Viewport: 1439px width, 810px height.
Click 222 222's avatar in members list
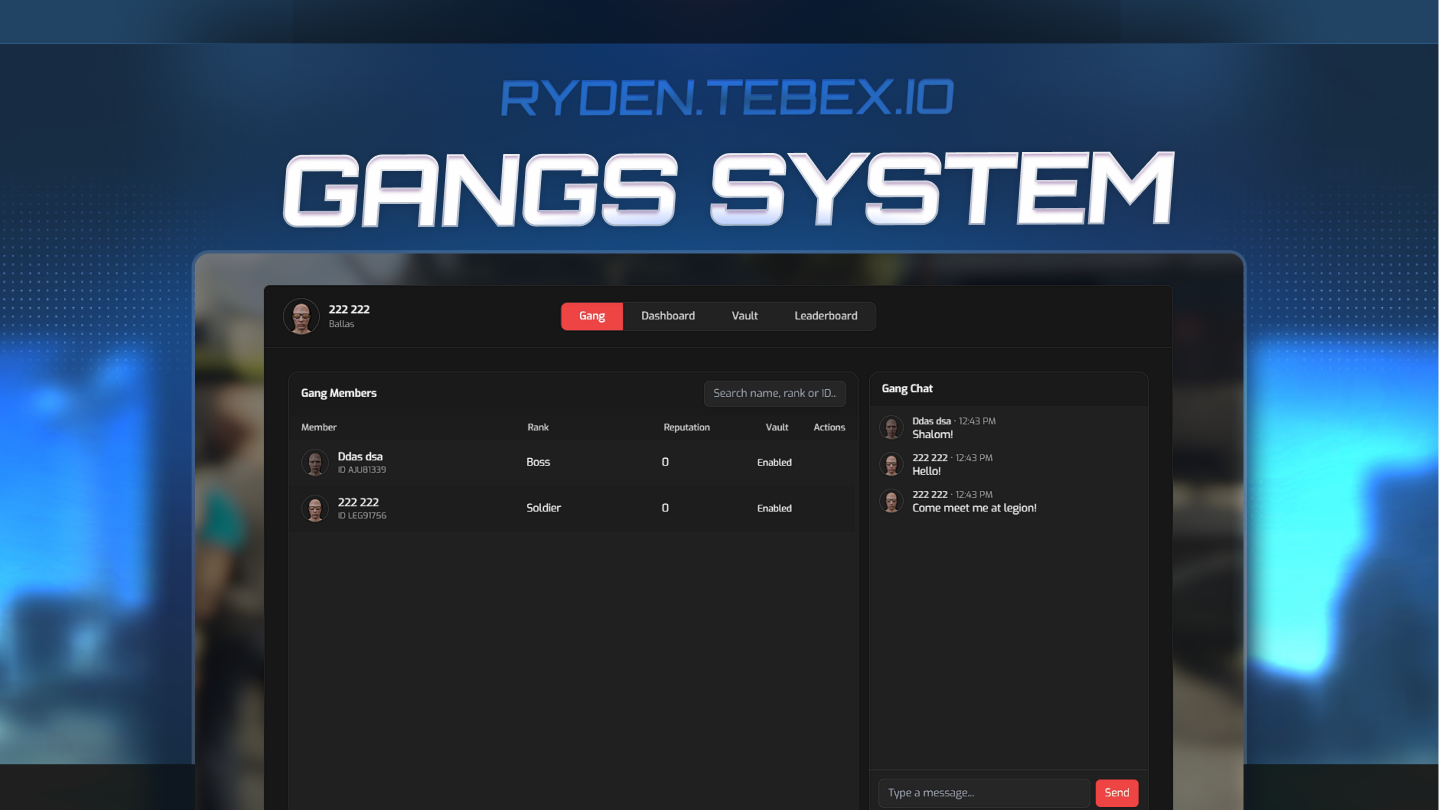coord(315,509)
